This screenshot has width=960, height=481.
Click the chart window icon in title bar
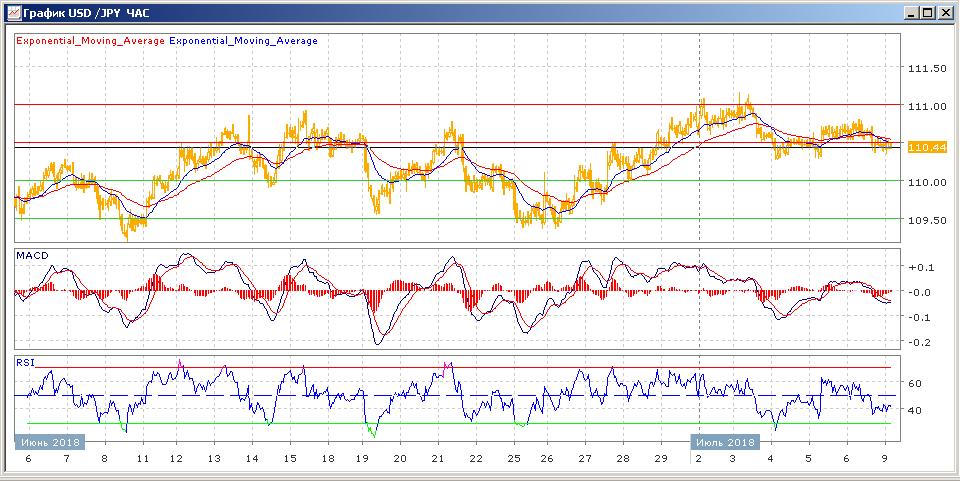[15, 12]
